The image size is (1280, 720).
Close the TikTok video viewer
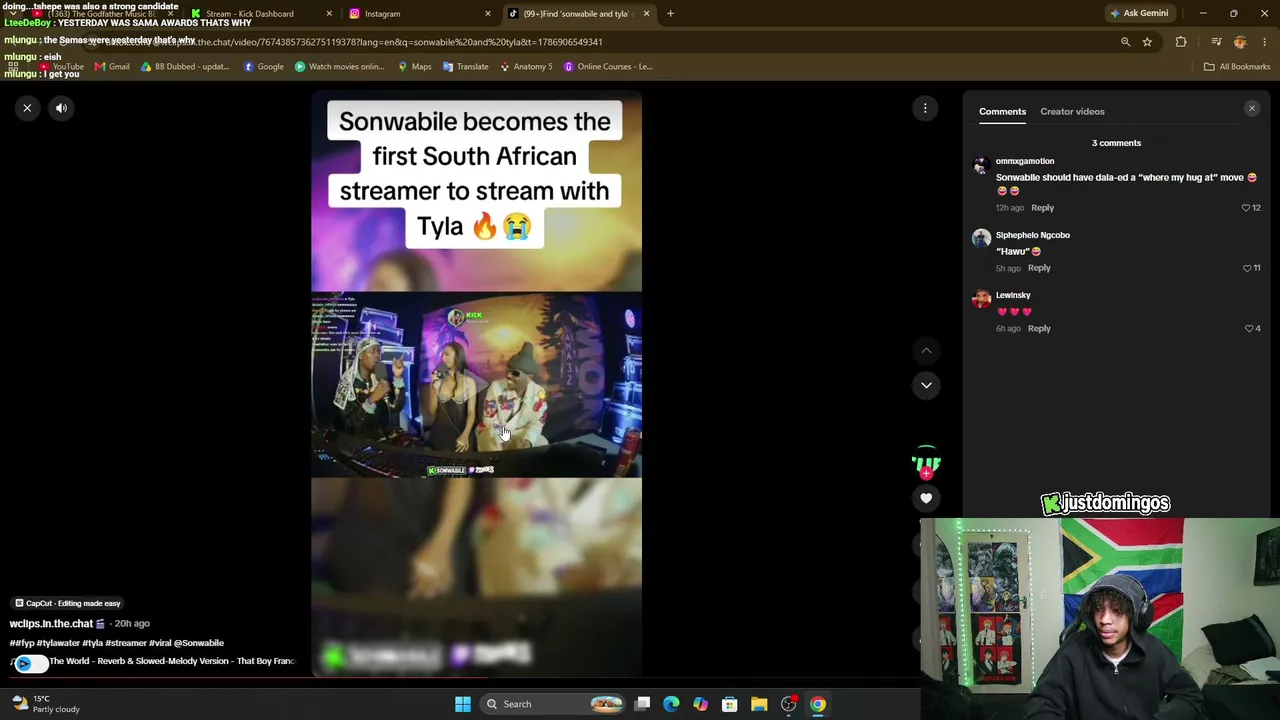27,108
